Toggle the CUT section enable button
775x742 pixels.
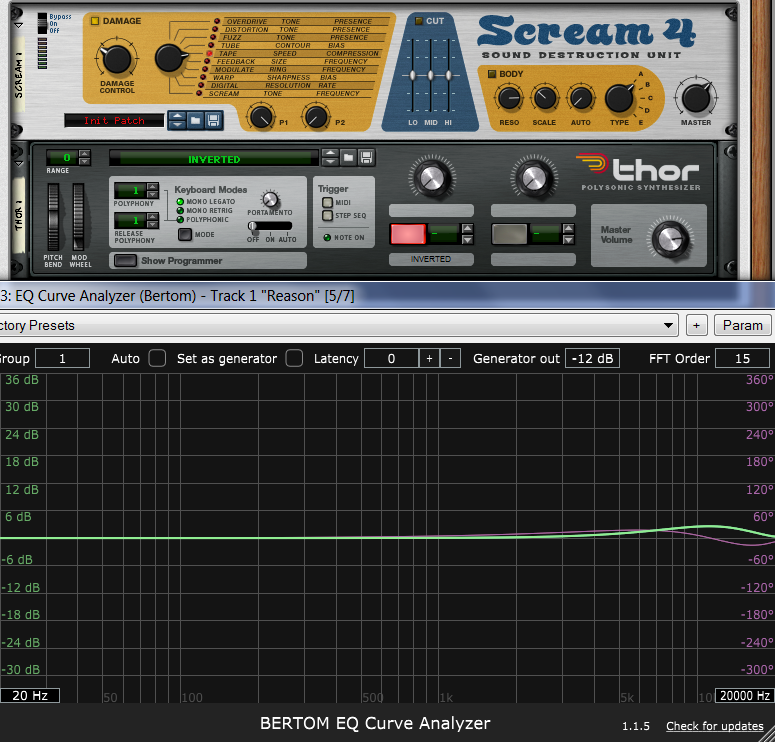(x=419, y=21)
